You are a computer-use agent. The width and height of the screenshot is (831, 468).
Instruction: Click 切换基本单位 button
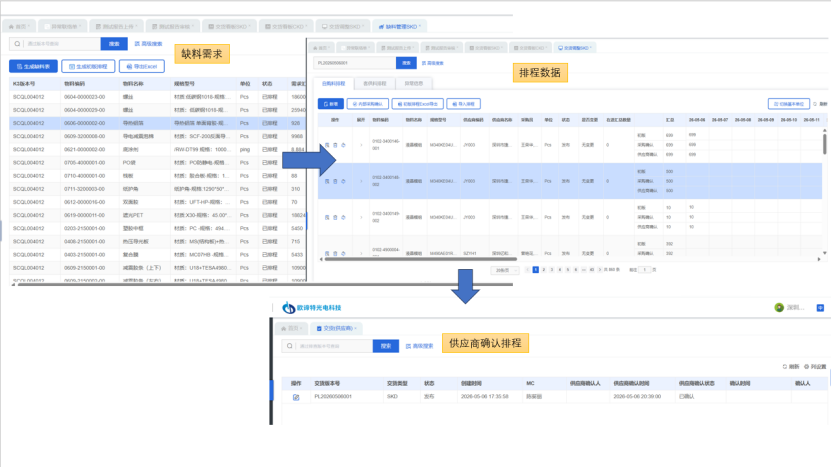coord(789,104)
